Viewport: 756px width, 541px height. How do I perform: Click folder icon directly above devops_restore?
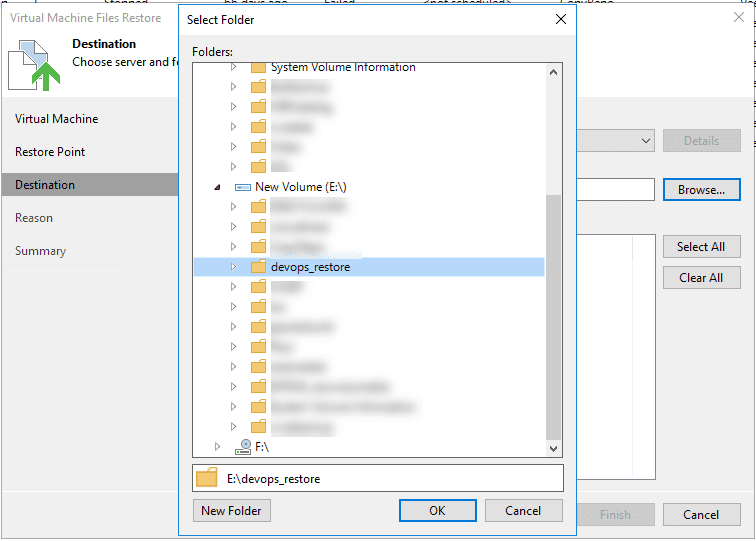pos(258,246)
